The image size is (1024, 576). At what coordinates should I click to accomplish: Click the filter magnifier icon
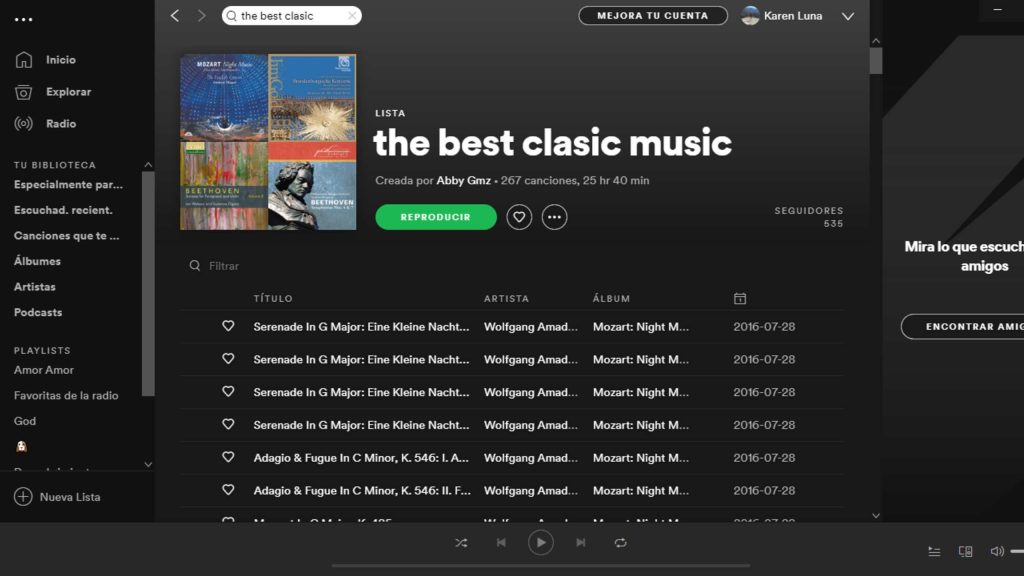coord(195,266)
